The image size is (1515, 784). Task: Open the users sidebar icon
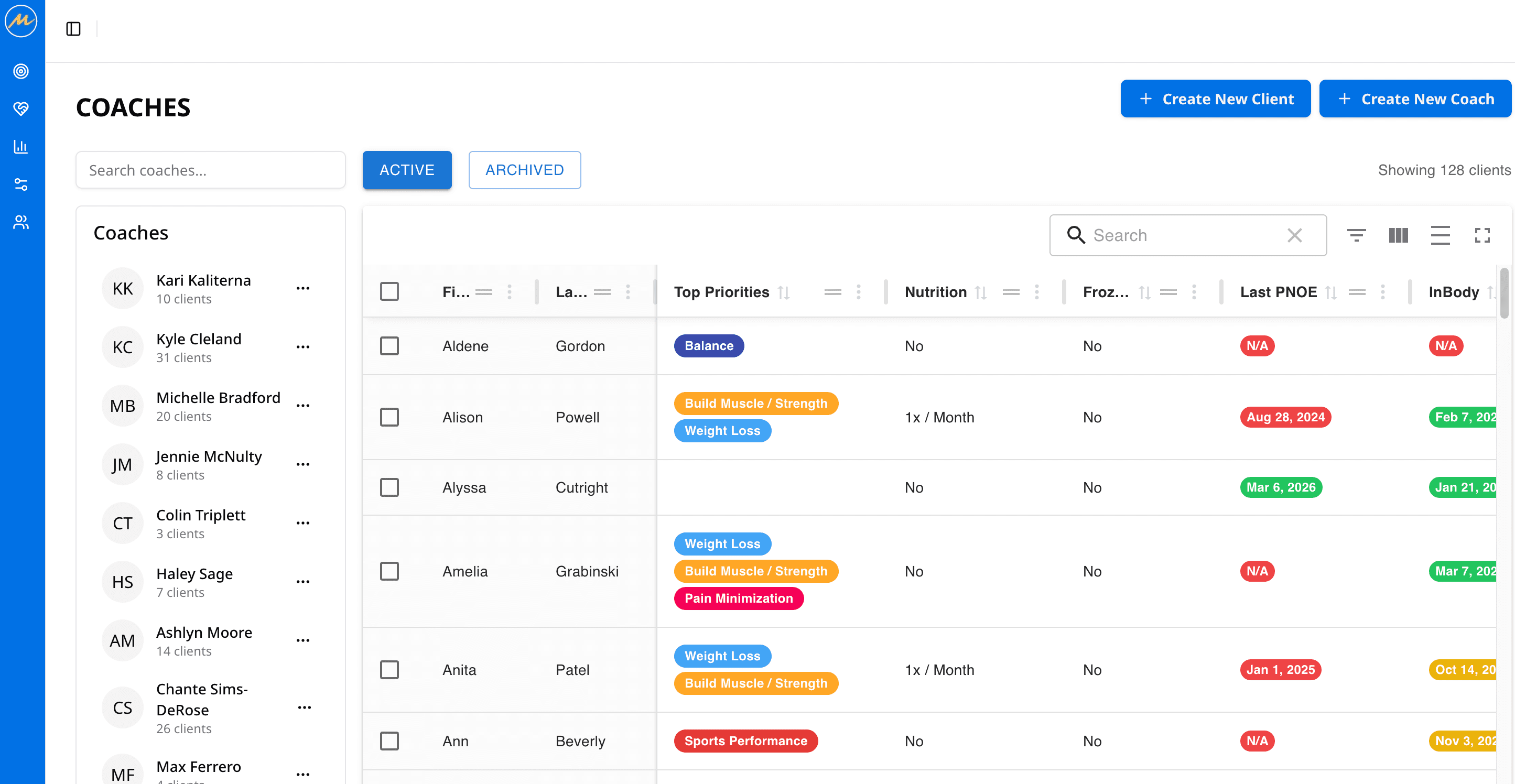tap(21, 222)
